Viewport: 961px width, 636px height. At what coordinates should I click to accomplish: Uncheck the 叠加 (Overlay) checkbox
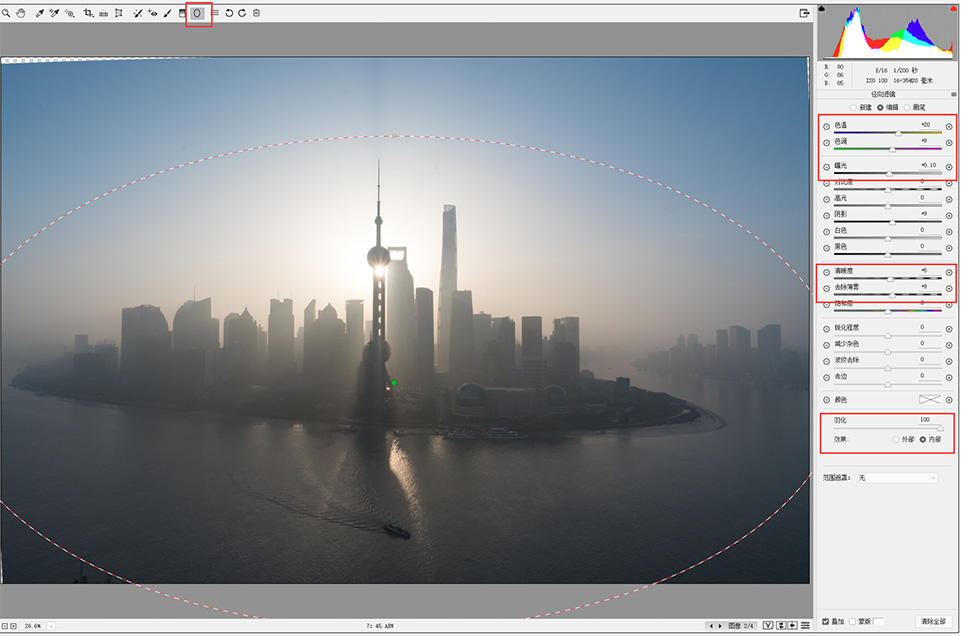click(826, 621)
